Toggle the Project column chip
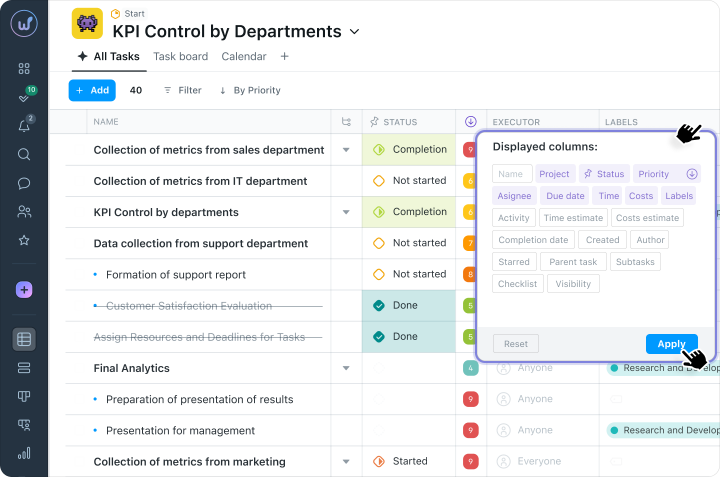The width and height of the screenshot is (720, 477). pos(554,174)
